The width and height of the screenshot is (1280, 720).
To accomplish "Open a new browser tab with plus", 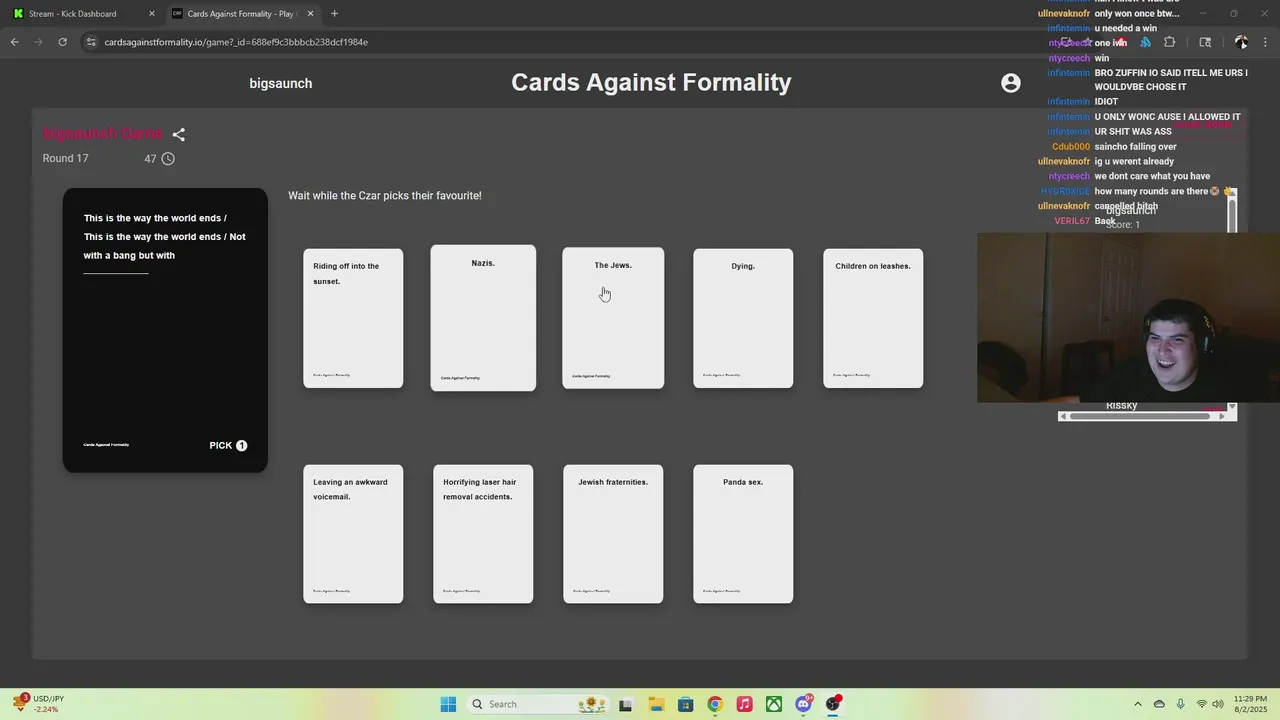I will pyautogui.click(x=334, y=14).
